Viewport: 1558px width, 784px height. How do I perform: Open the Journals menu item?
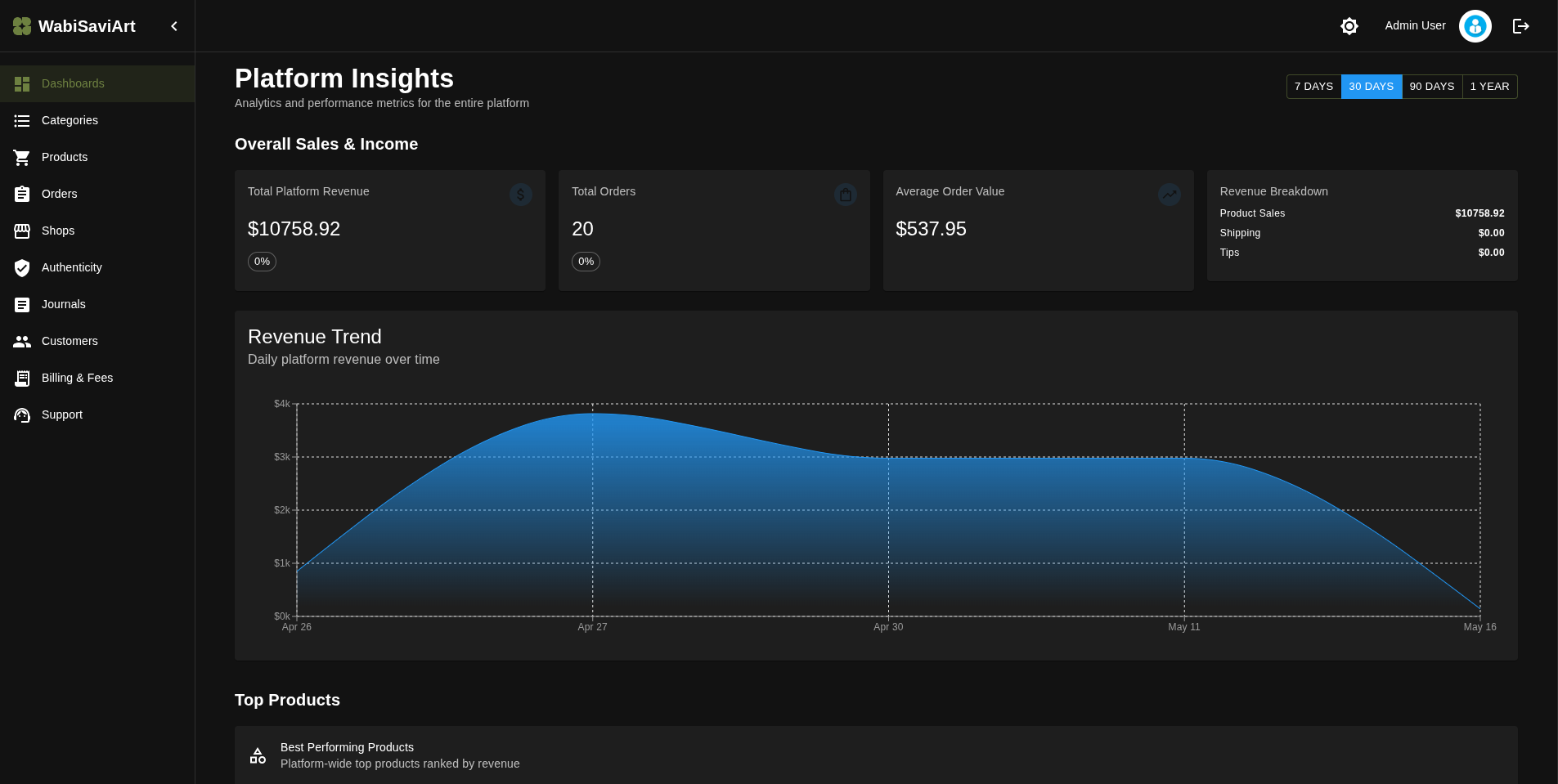(x=97, y=304)
